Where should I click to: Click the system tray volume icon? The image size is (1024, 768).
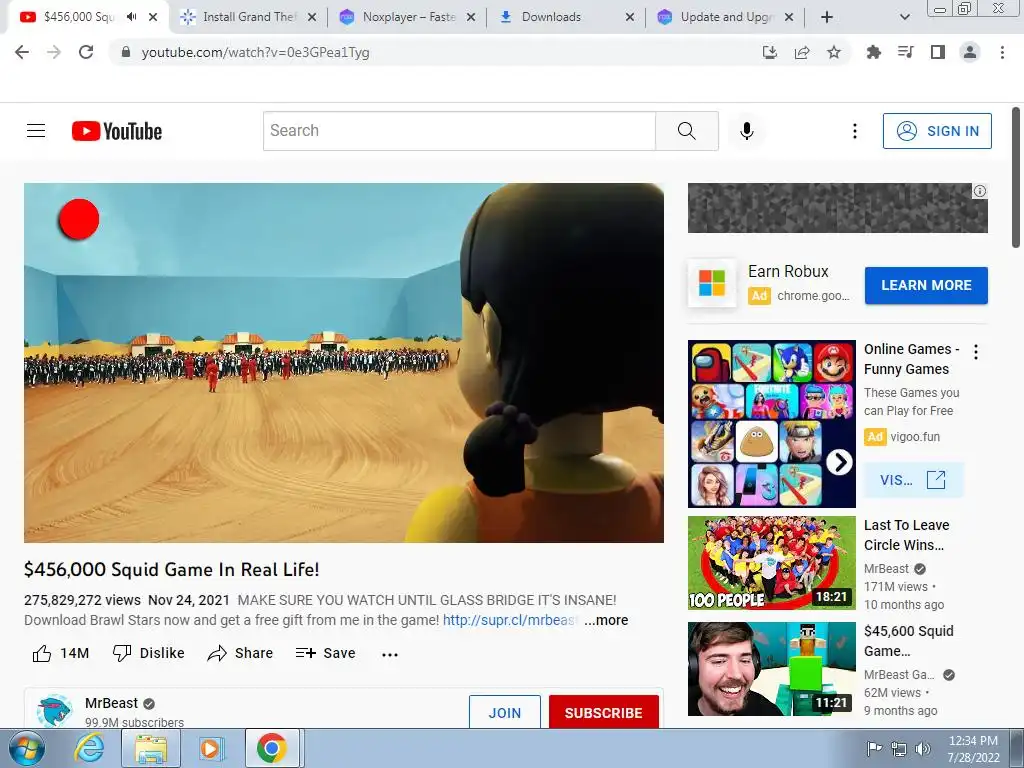923,749
